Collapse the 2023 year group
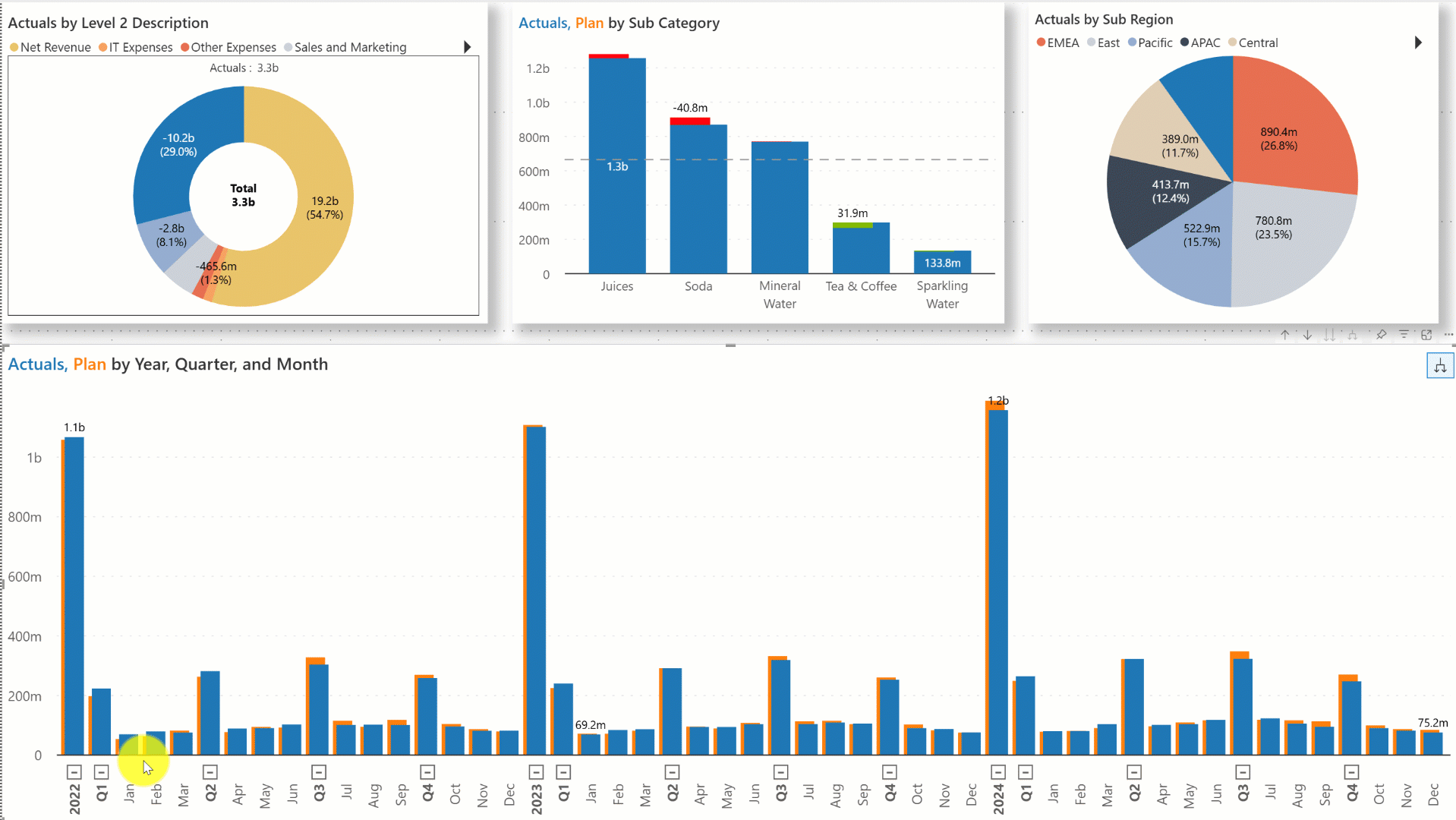Image resolution: width=1456 pixels, height=820 pixels. click(536, 772)
